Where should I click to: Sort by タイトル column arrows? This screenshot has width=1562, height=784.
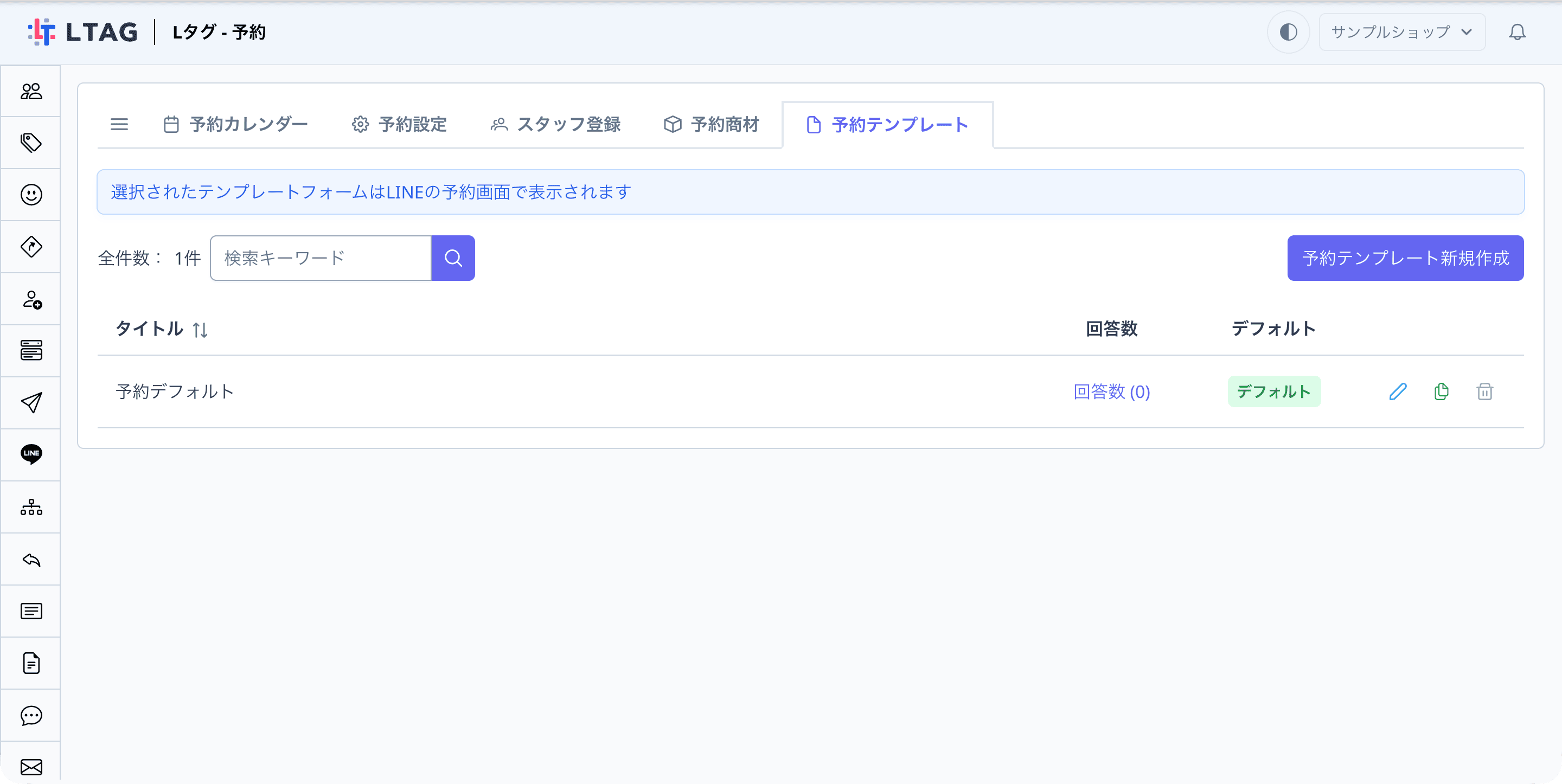[200, 330]
